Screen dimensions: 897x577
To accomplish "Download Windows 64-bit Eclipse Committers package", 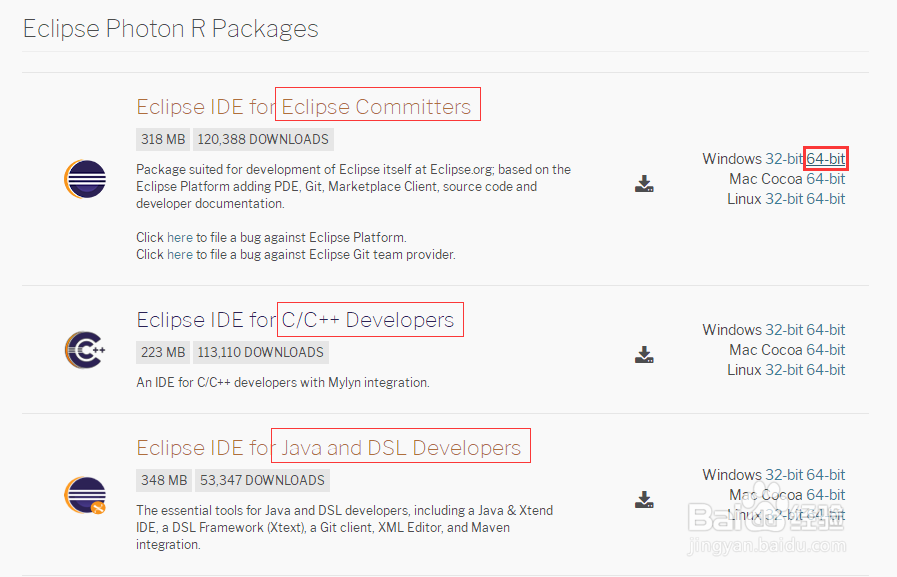I will 826,159.
